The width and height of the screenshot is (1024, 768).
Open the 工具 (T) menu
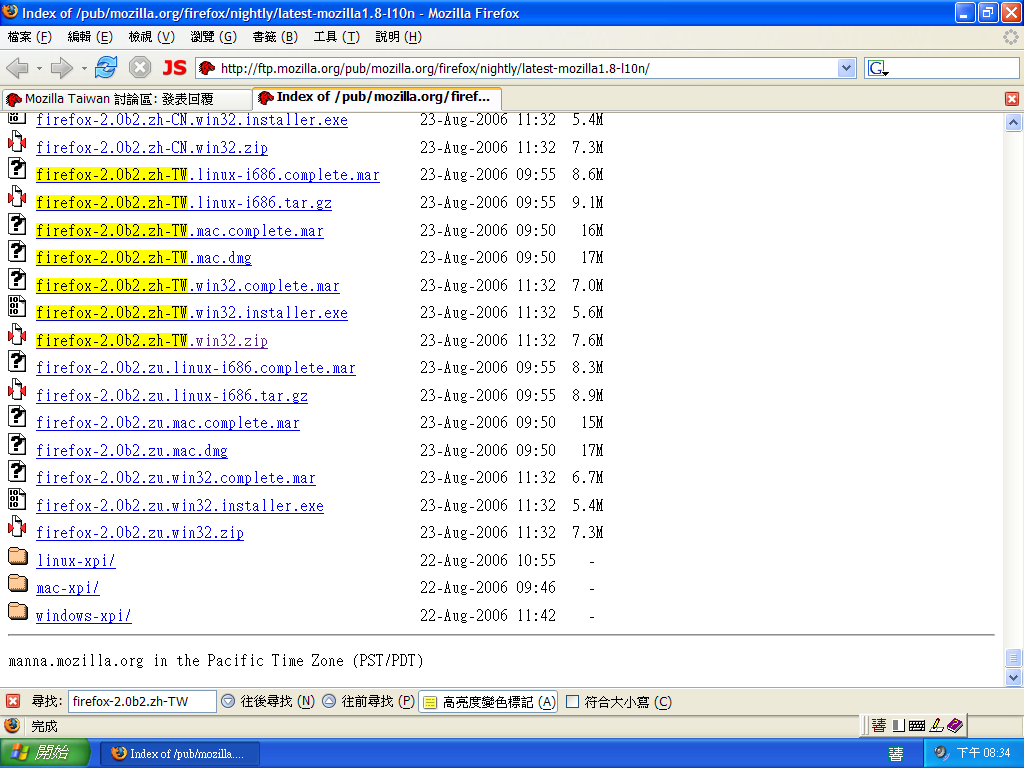tap(336, 37)
